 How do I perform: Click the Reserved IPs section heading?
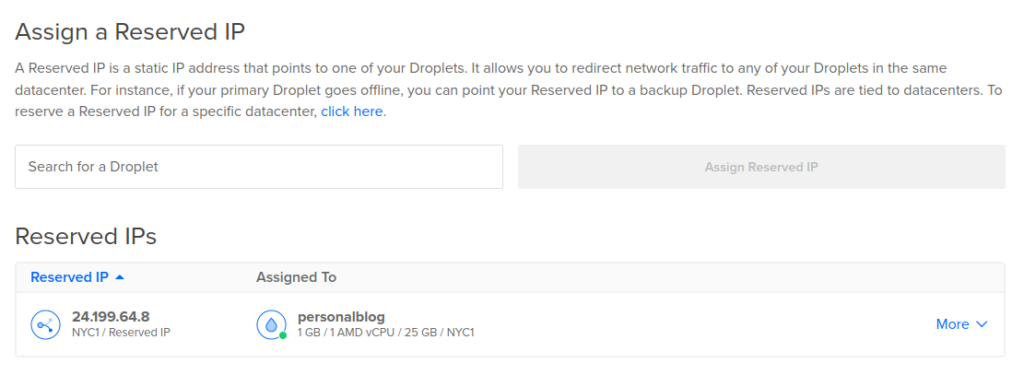click(86, 236)
